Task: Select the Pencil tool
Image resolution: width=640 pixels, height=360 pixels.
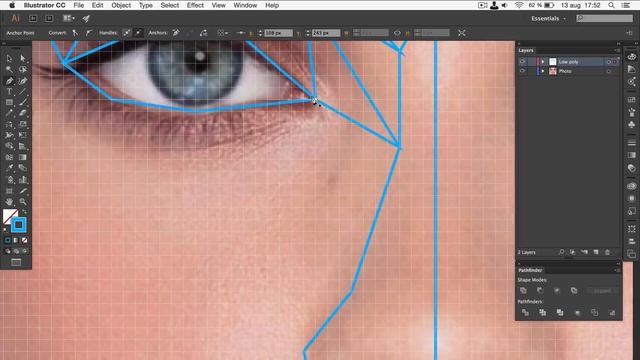Action: [x=9, y=113]
